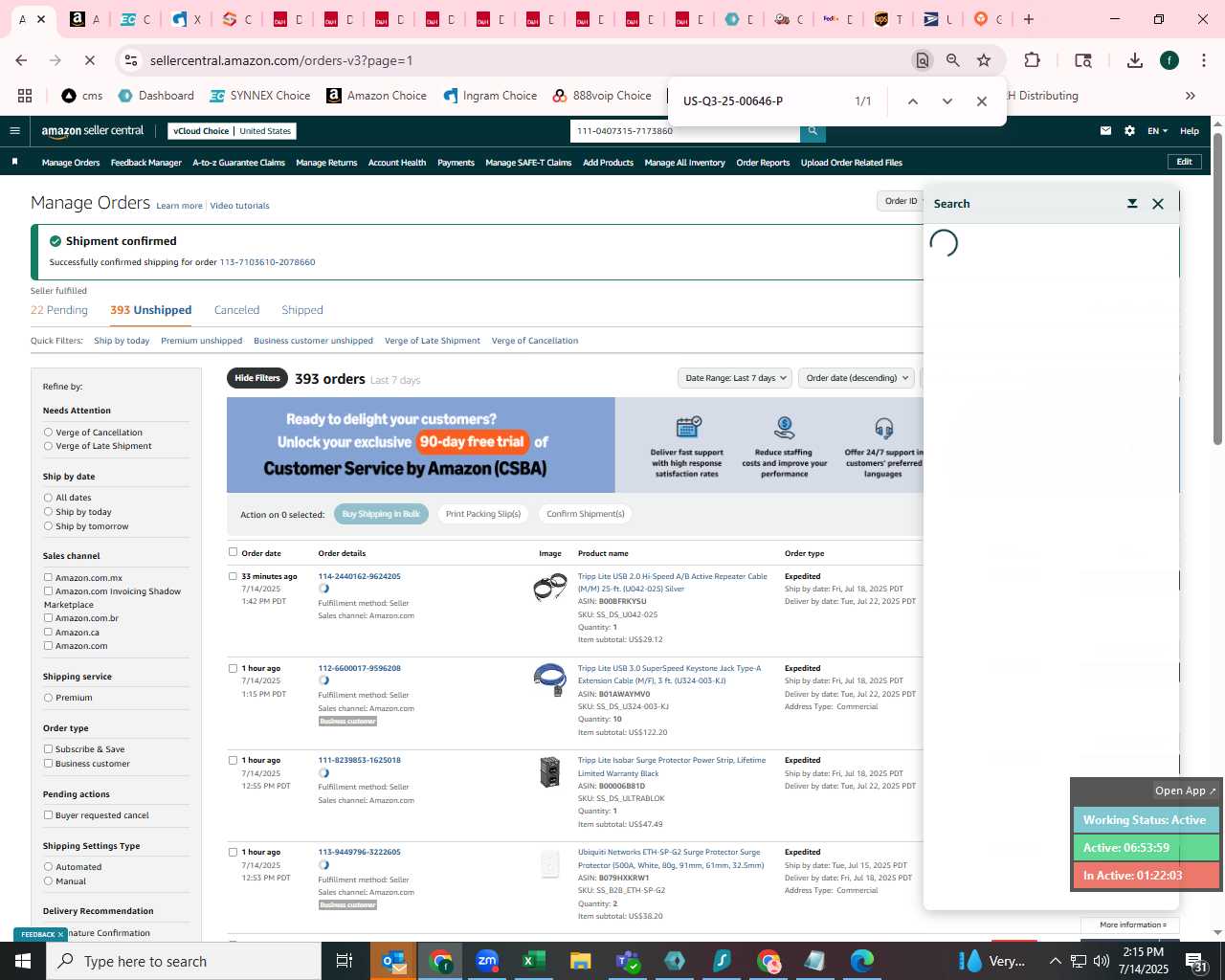This screenshot has width=1225, height=980.
Task: Open a new Chrome tab
Action: coord(1029,19)
